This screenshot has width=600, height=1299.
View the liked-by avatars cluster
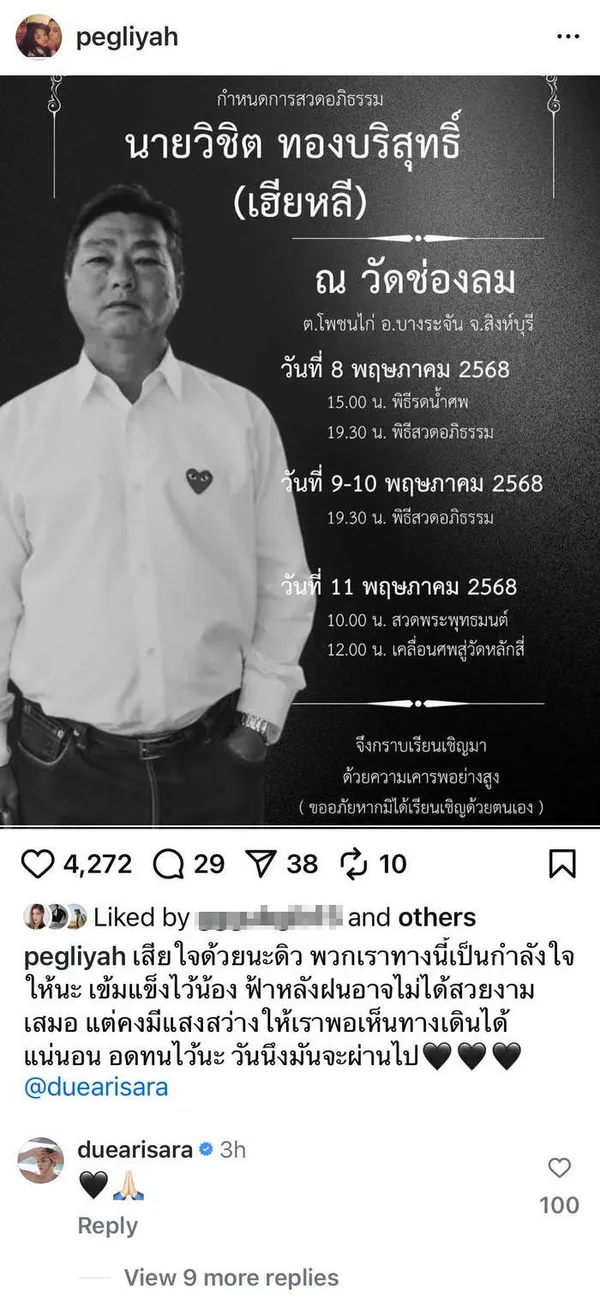[55, 916]
